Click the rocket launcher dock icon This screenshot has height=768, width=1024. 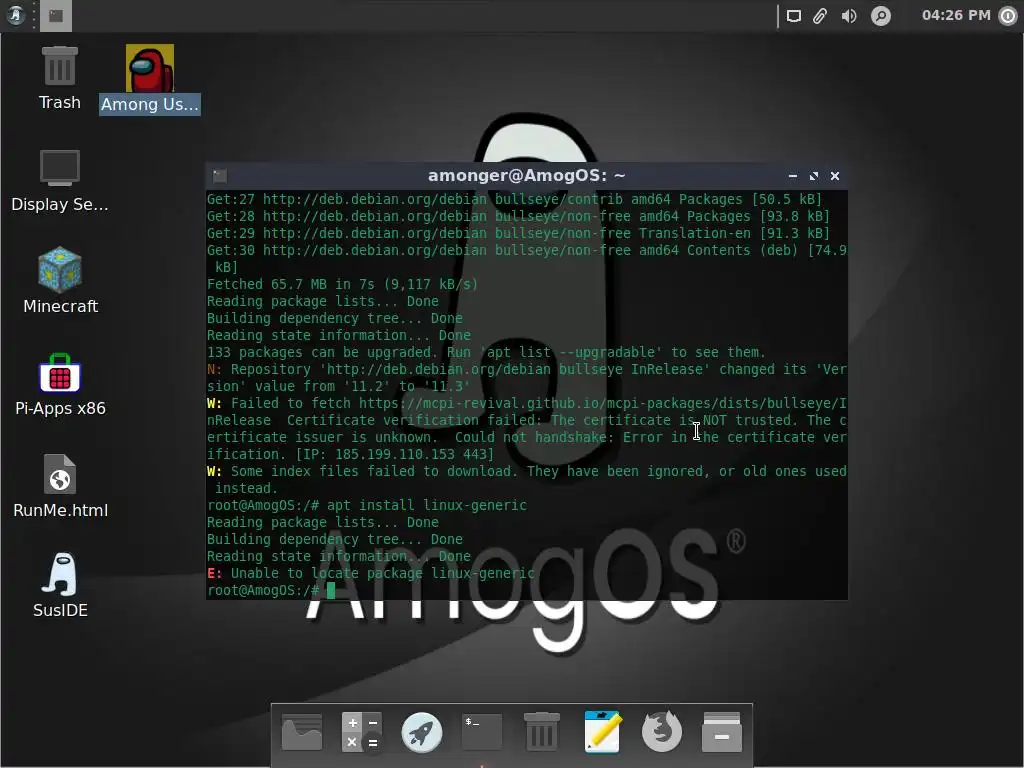(421, 732)
